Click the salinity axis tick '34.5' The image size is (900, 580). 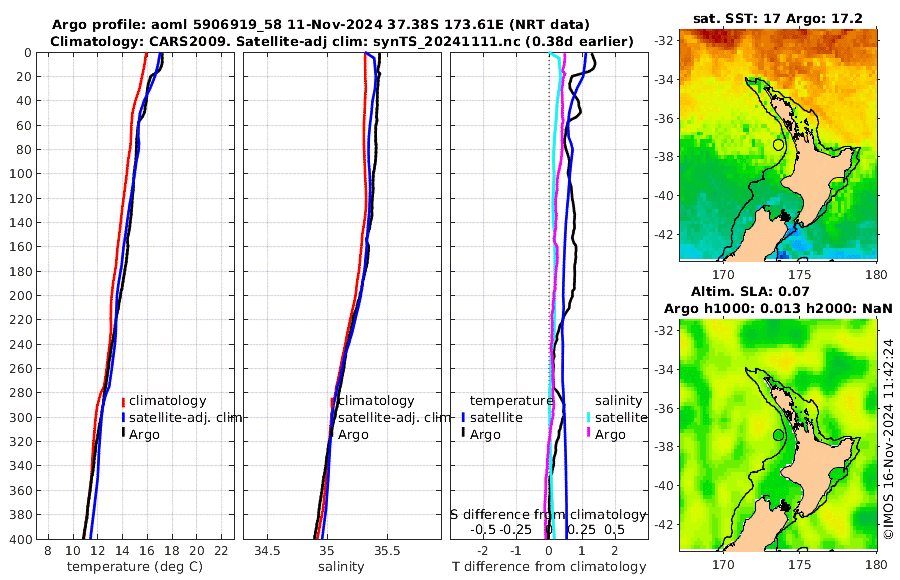click(267, 551)
